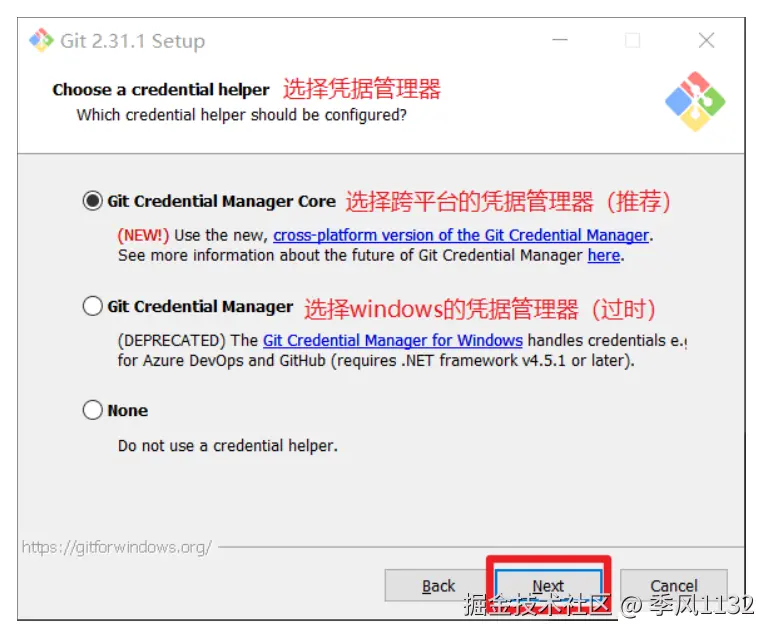Click the "None" label text
This screenshot has height=638, width=774.
pos(127,410)
